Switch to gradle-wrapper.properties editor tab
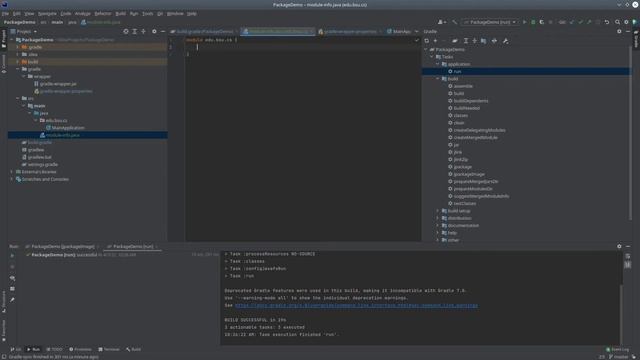Screen dimensions: 640x360 pos(350,31)
